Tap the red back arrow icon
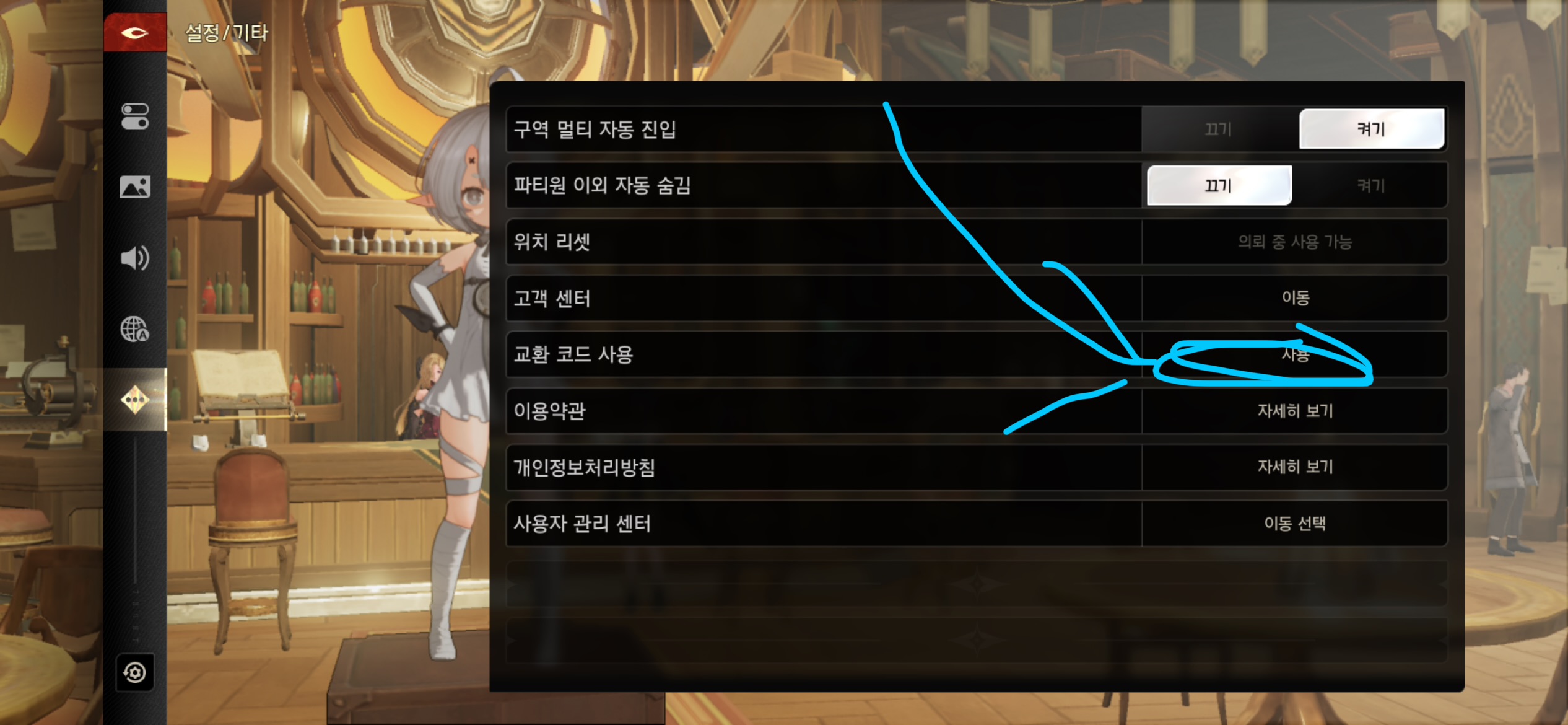This screenshot has height=725, width=1568. click(x=135, y=32)
